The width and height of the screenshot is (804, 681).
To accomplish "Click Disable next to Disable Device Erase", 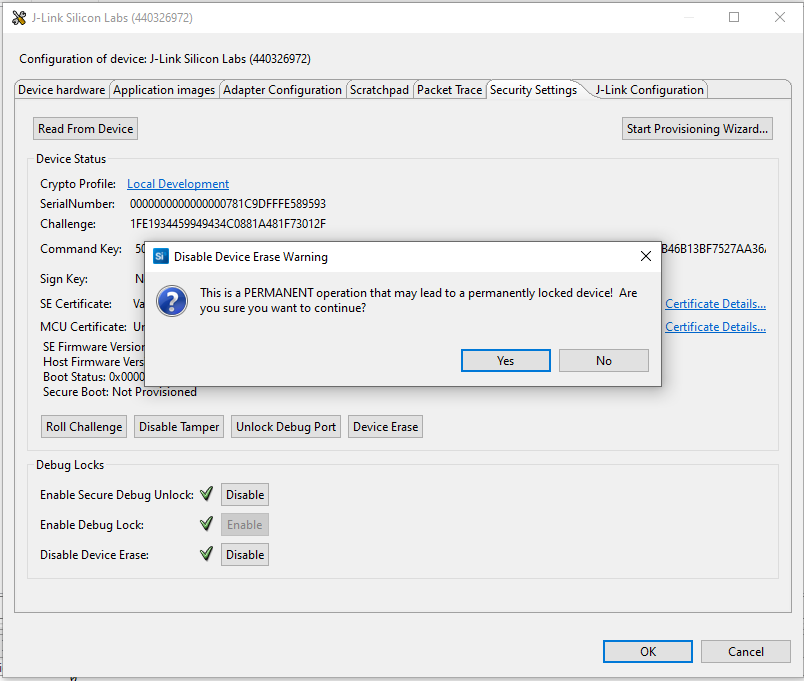I will point(245,555).
